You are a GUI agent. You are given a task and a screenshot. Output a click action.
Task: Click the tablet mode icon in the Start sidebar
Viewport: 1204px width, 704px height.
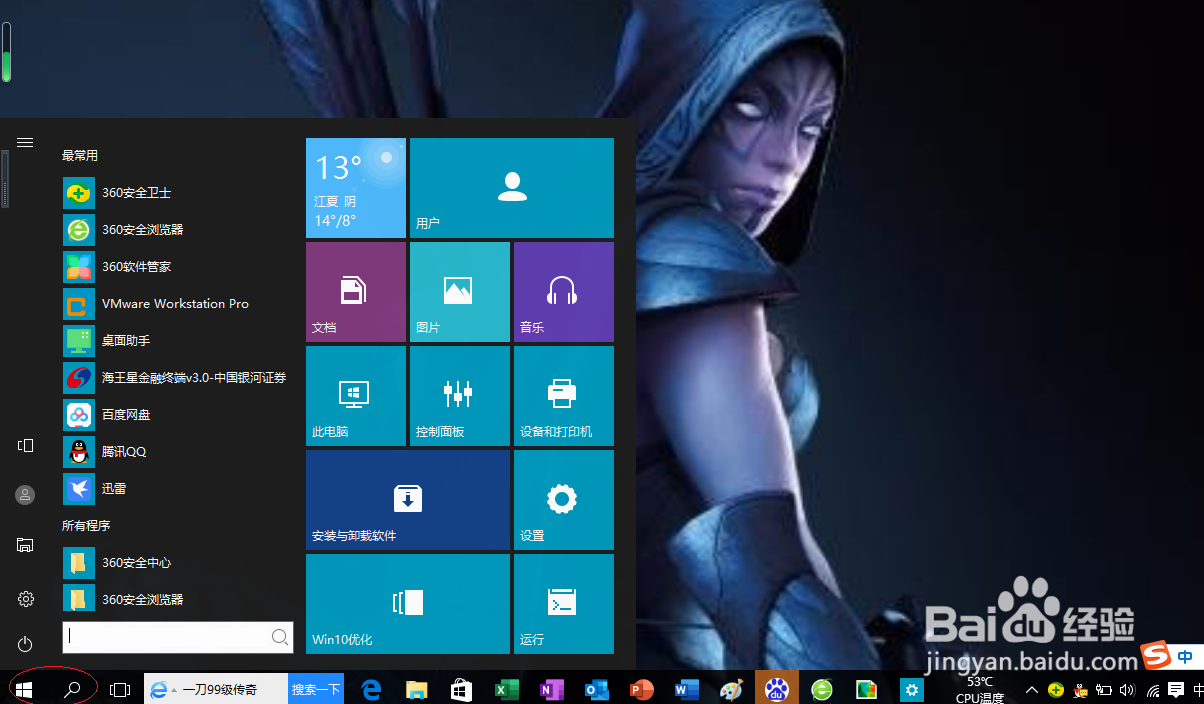click(x=26, y=446)
